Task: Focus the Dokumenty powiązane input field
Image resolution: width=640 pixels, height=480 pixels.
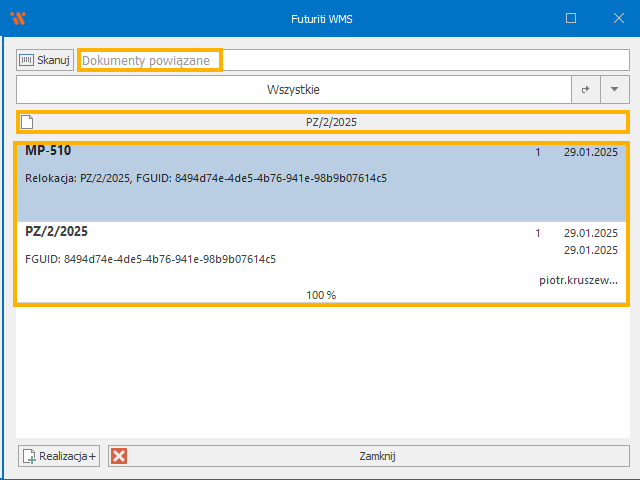Action: [x=150, y=60]
